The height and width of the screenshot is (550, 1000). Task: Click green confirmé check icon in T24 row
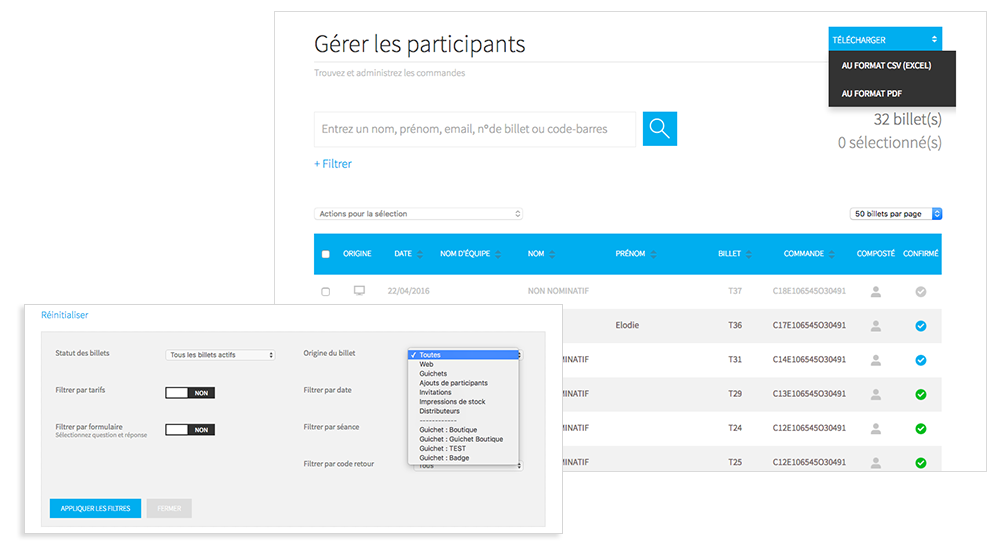(x=920, y=429)
